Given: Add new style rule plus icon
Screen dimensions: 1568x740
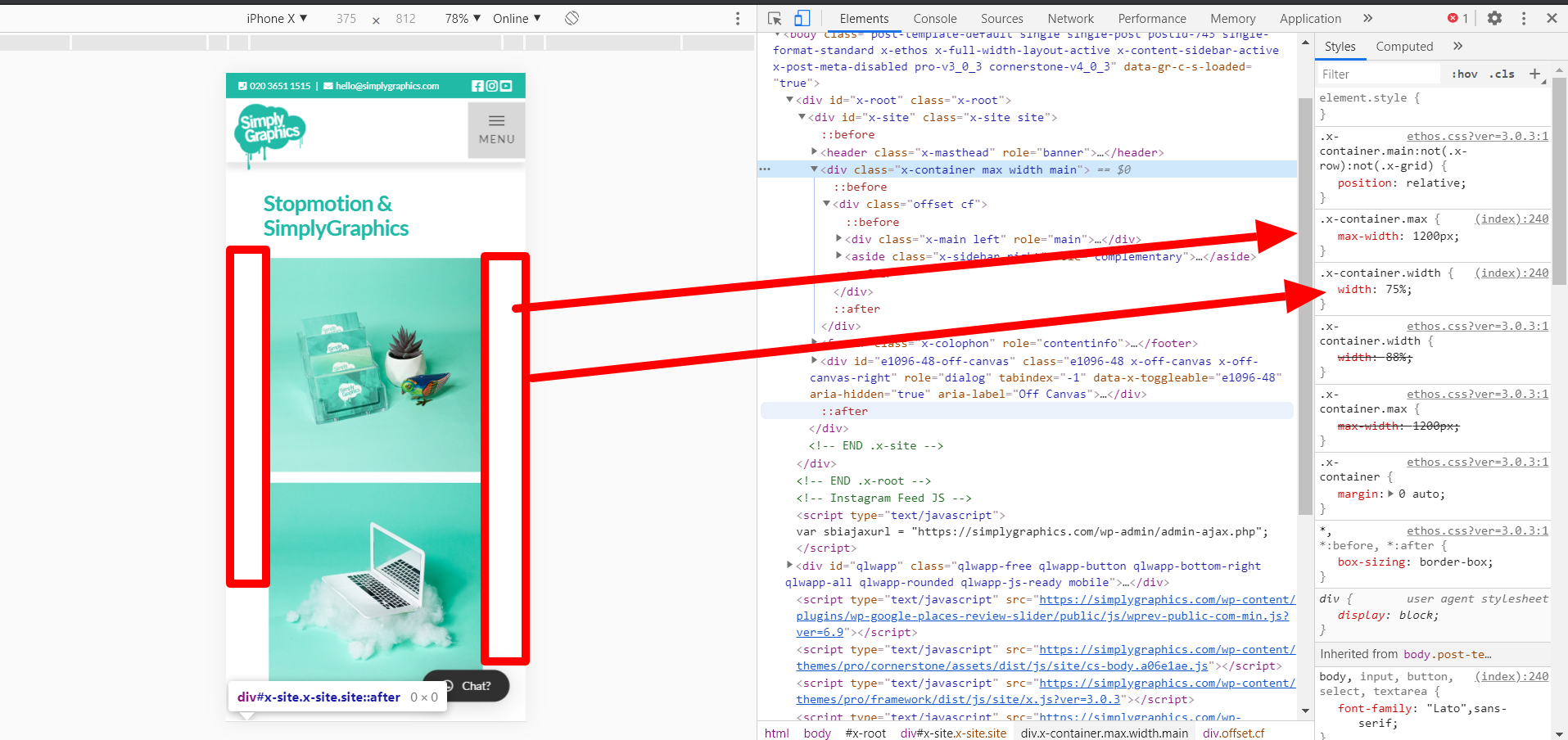Looking at the screenshot, I should (1535, 74).
